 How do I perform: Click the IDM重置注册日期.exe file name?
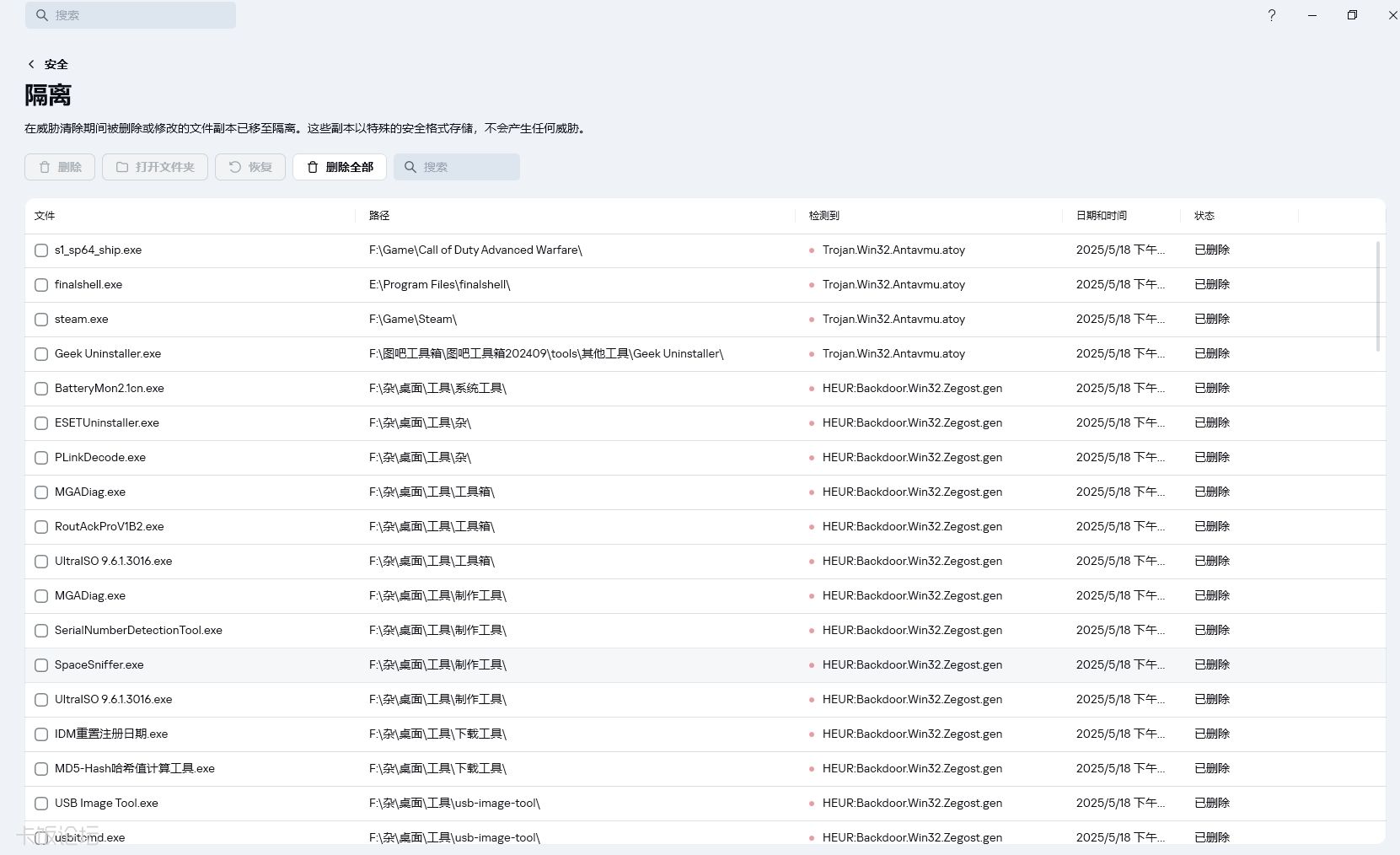pyautogui.click(x=111, y=734)
